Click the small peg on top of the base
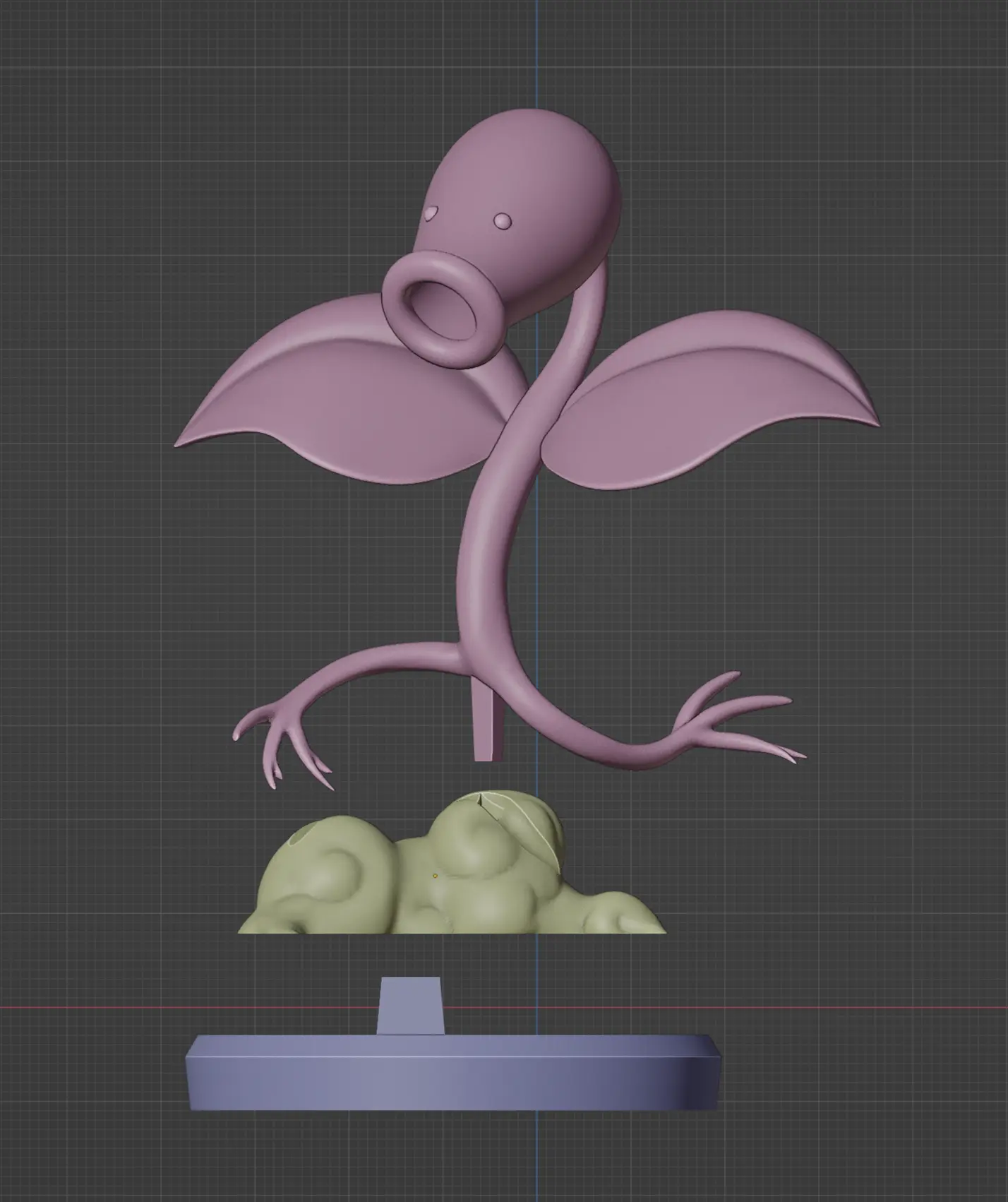The image size is (1008, 1202). [410, 1006]
